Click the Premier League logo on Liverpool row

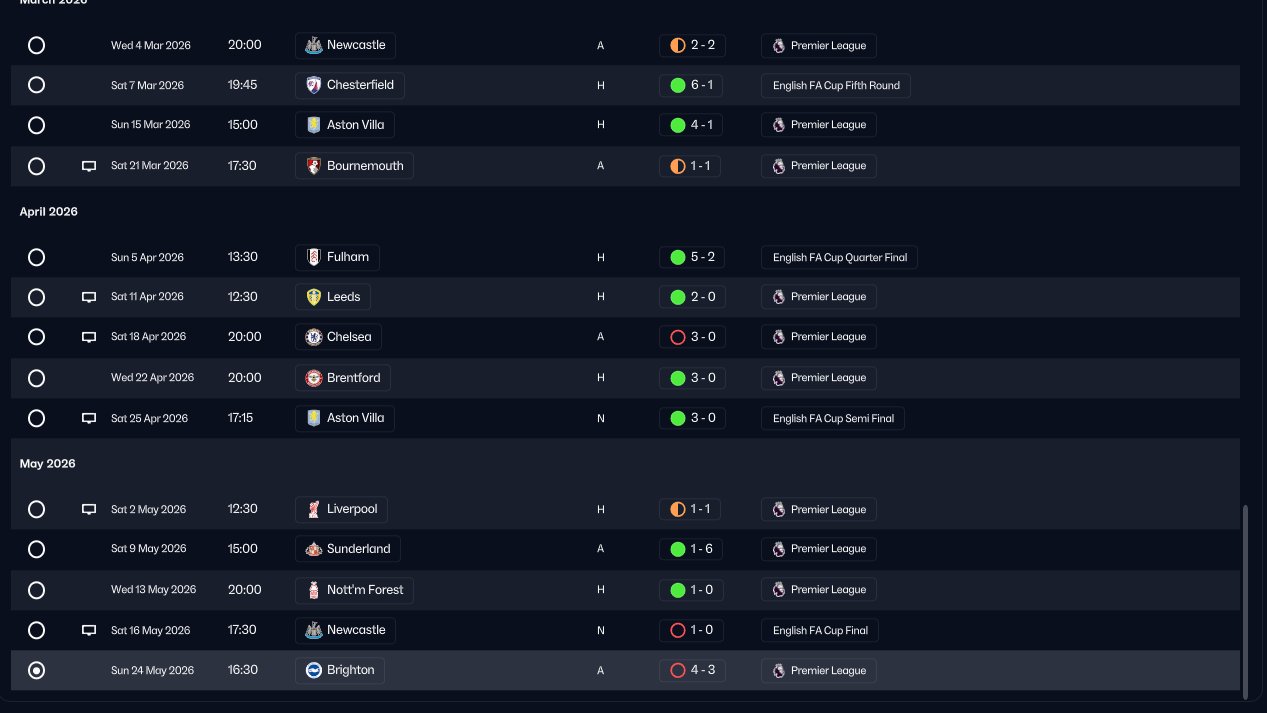coord(778,509)
